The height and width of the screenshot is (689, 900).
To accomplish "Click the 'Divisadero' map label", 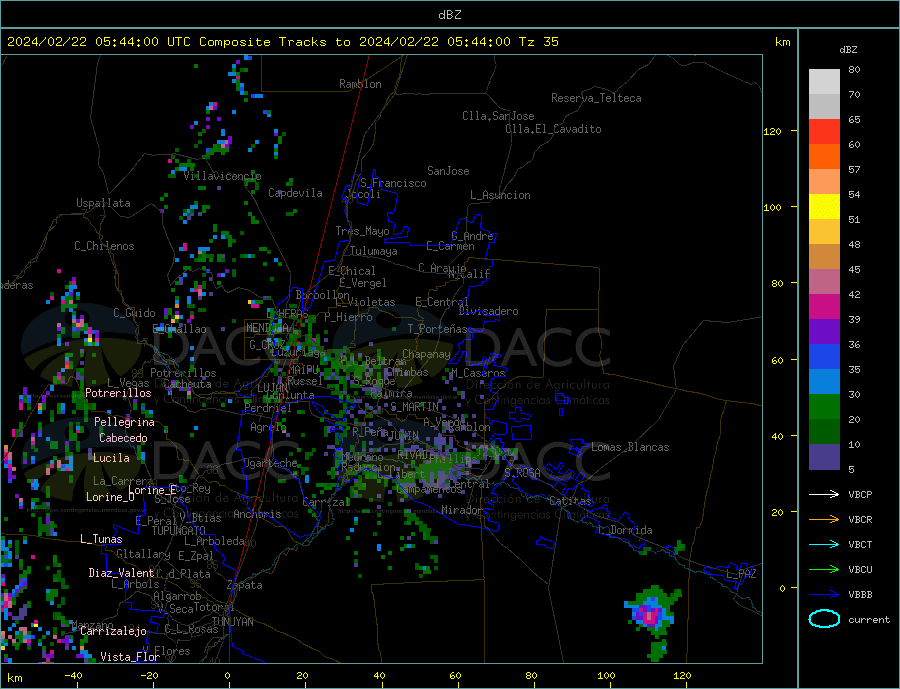I will [488, 311].
